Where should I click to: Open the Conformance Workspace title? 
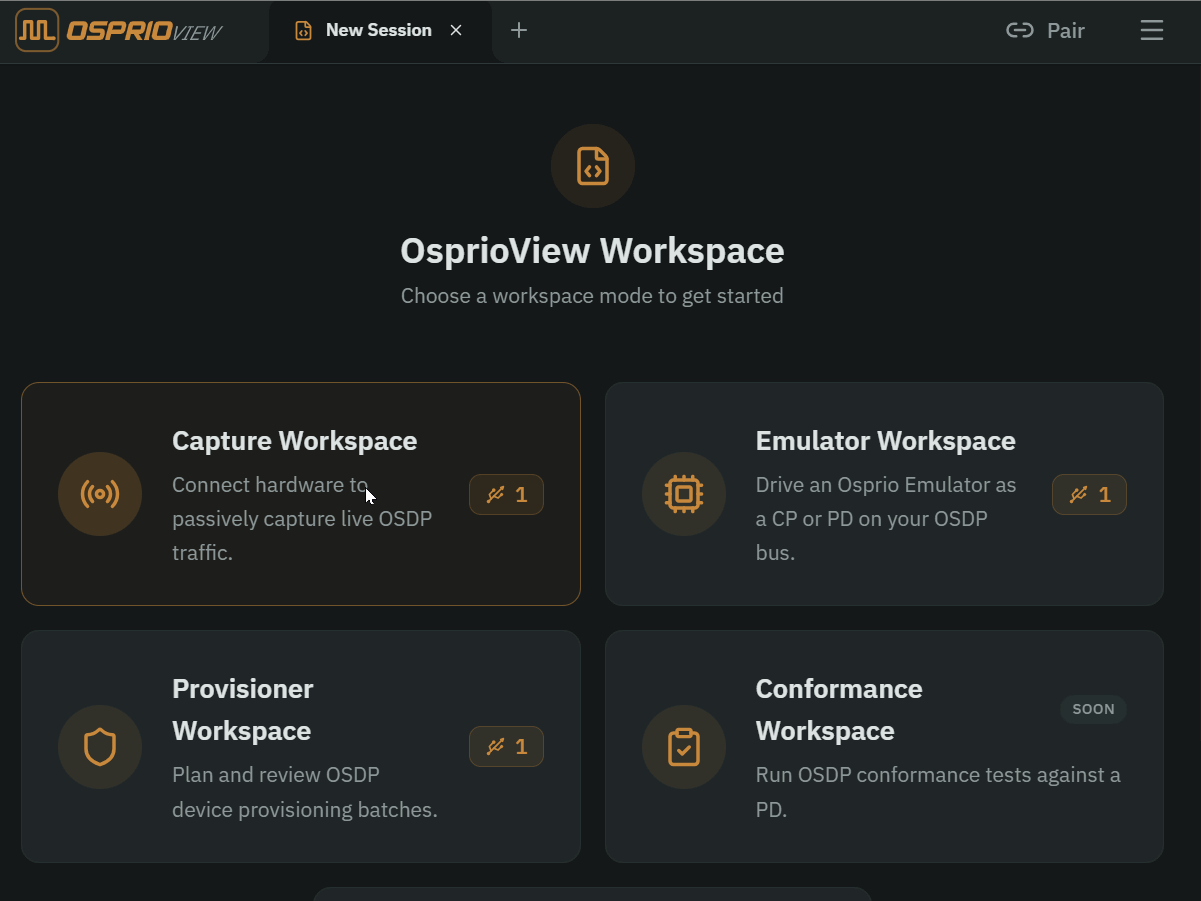pos(839,710)
